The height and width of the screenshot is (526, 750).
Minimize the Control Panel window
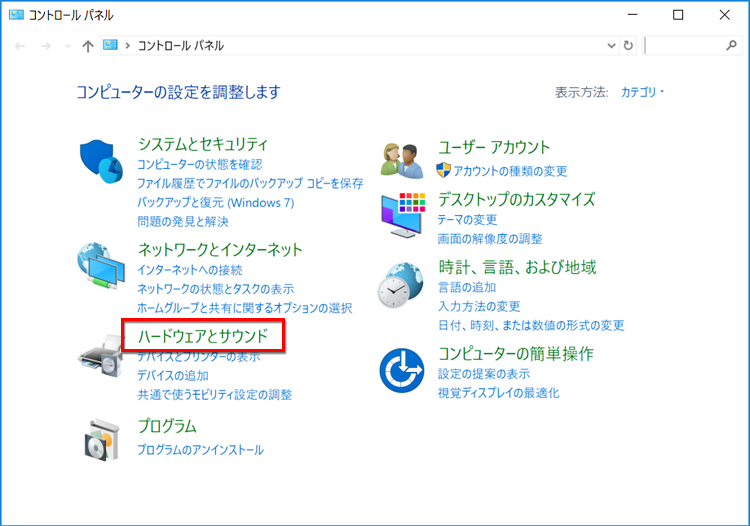pyautogui.click(x=633, y=15)
